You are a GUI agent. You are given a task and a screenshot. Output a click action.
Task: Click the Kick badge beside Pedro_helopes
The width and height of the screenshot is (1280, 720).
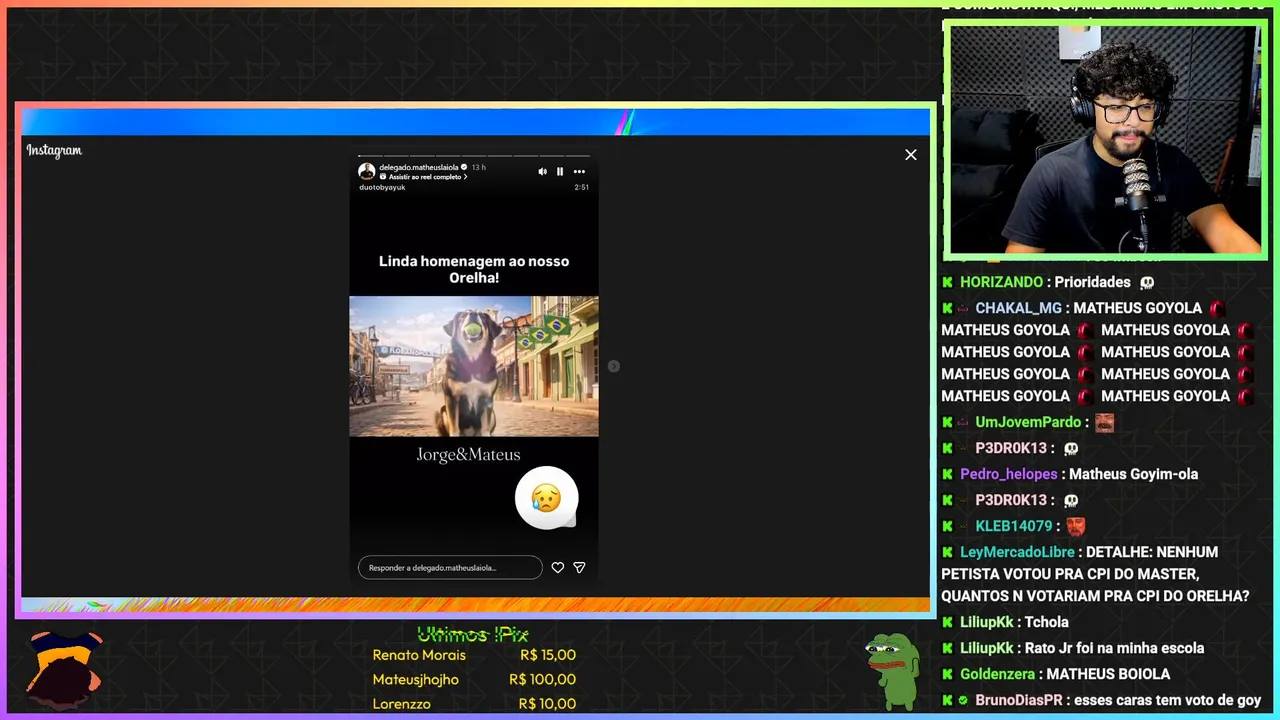pos(947,474)
